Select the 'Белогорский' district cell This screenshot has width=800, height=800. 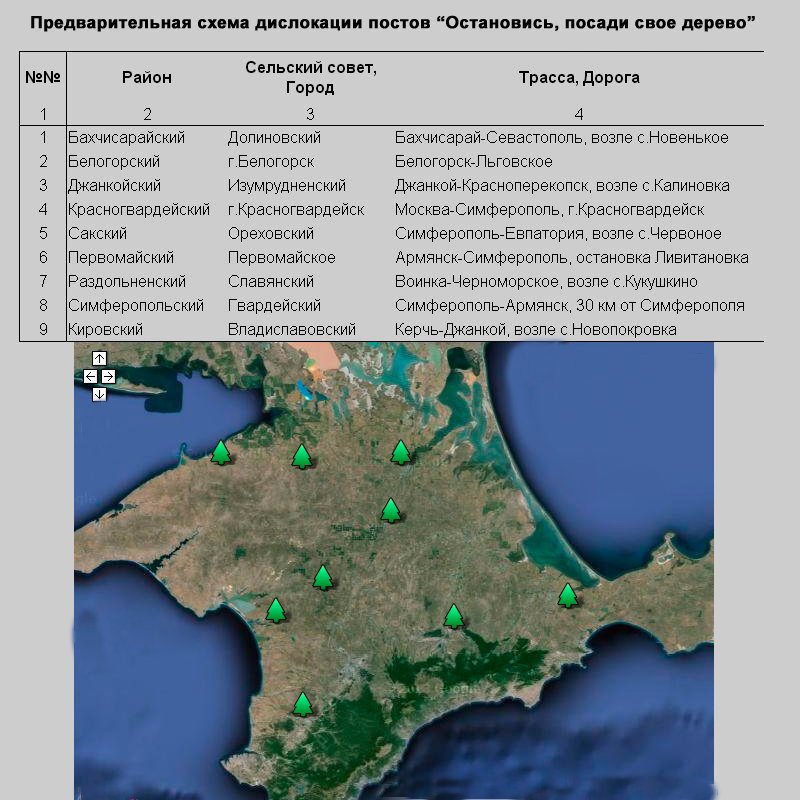(114, 161)
